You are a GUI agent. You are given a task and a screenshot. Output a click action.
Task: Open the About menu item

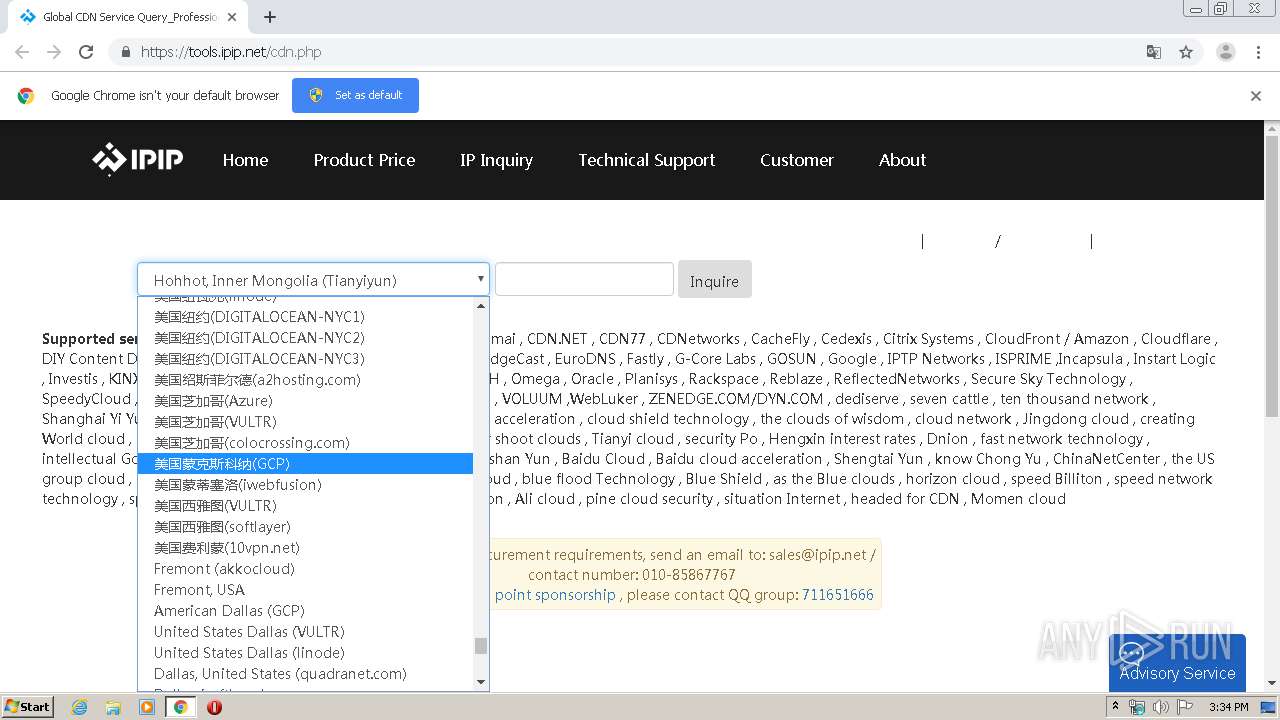pos(902,160)
